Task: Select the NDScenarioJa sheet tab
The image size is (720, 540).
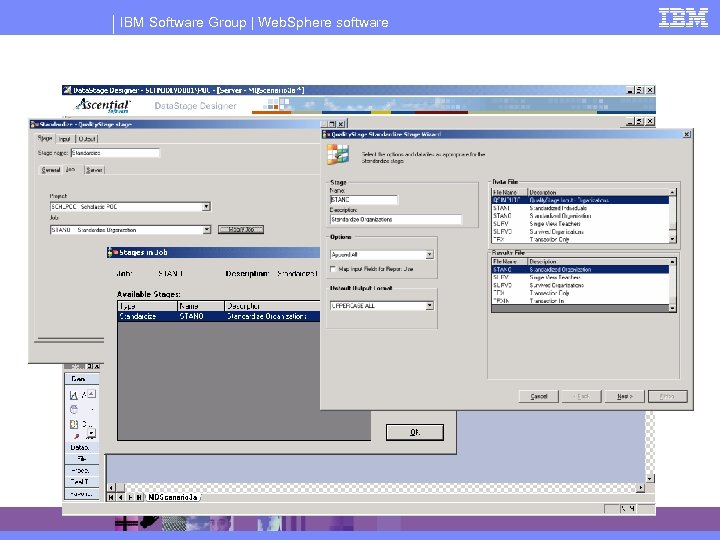Action: pyautogui.click(x=173, y=497)
